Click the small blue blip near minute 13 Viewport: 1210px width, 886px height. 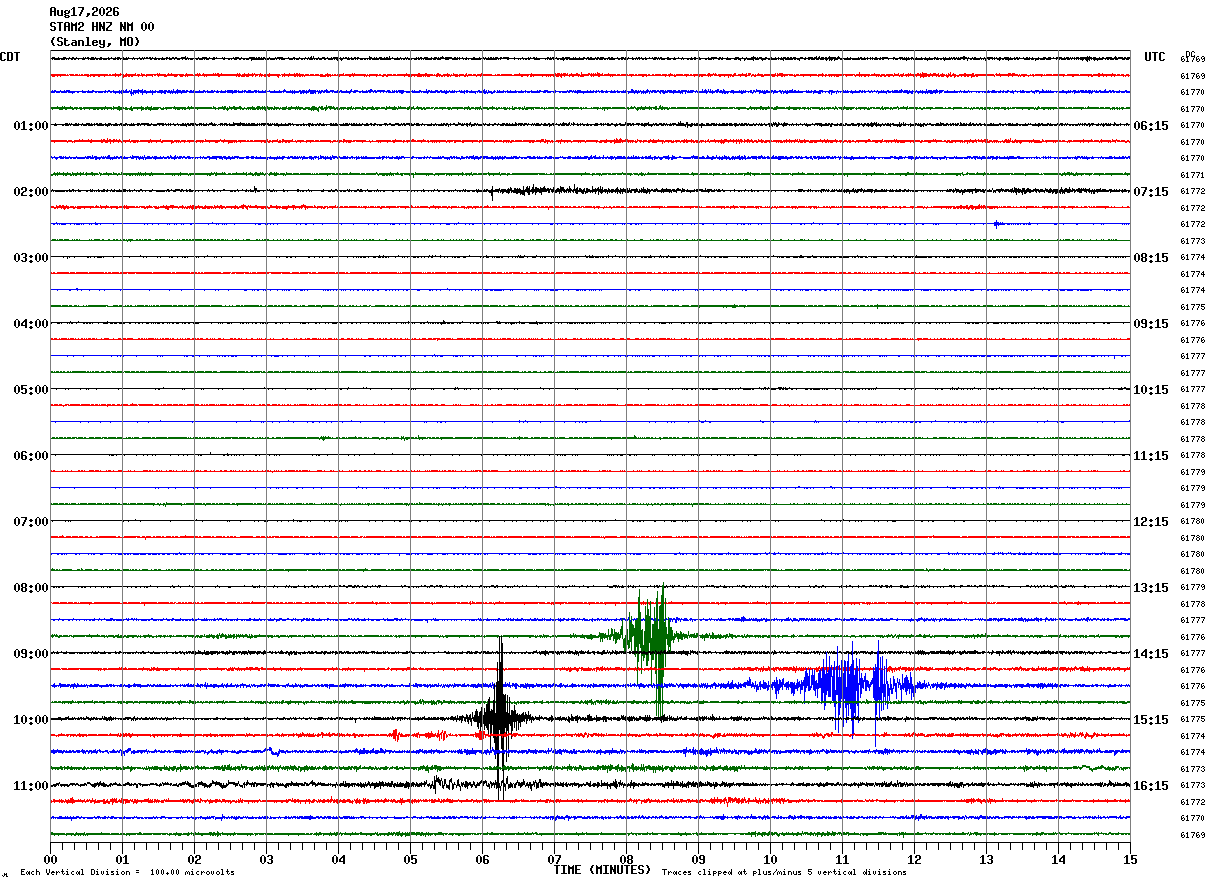point(998,224)
